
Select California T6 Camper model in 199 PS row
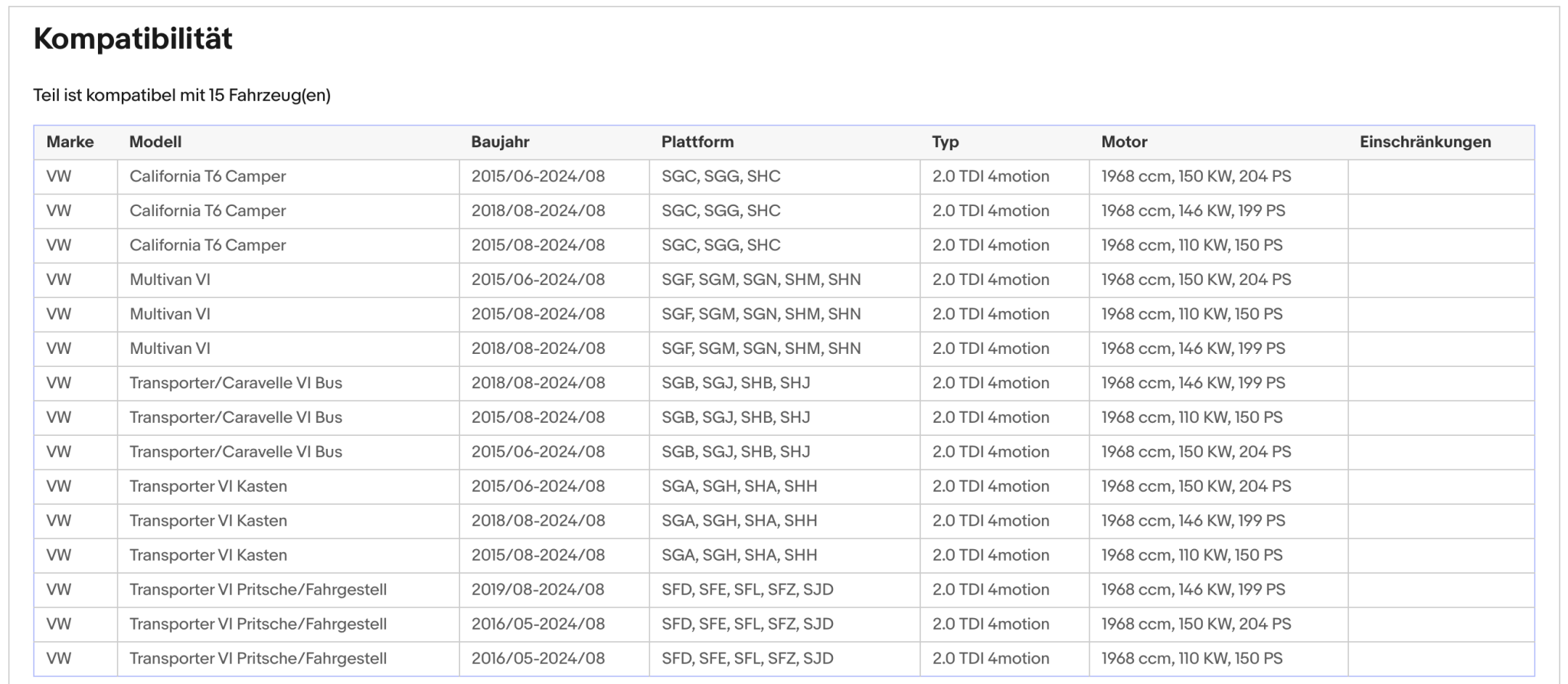pos(207,211)
